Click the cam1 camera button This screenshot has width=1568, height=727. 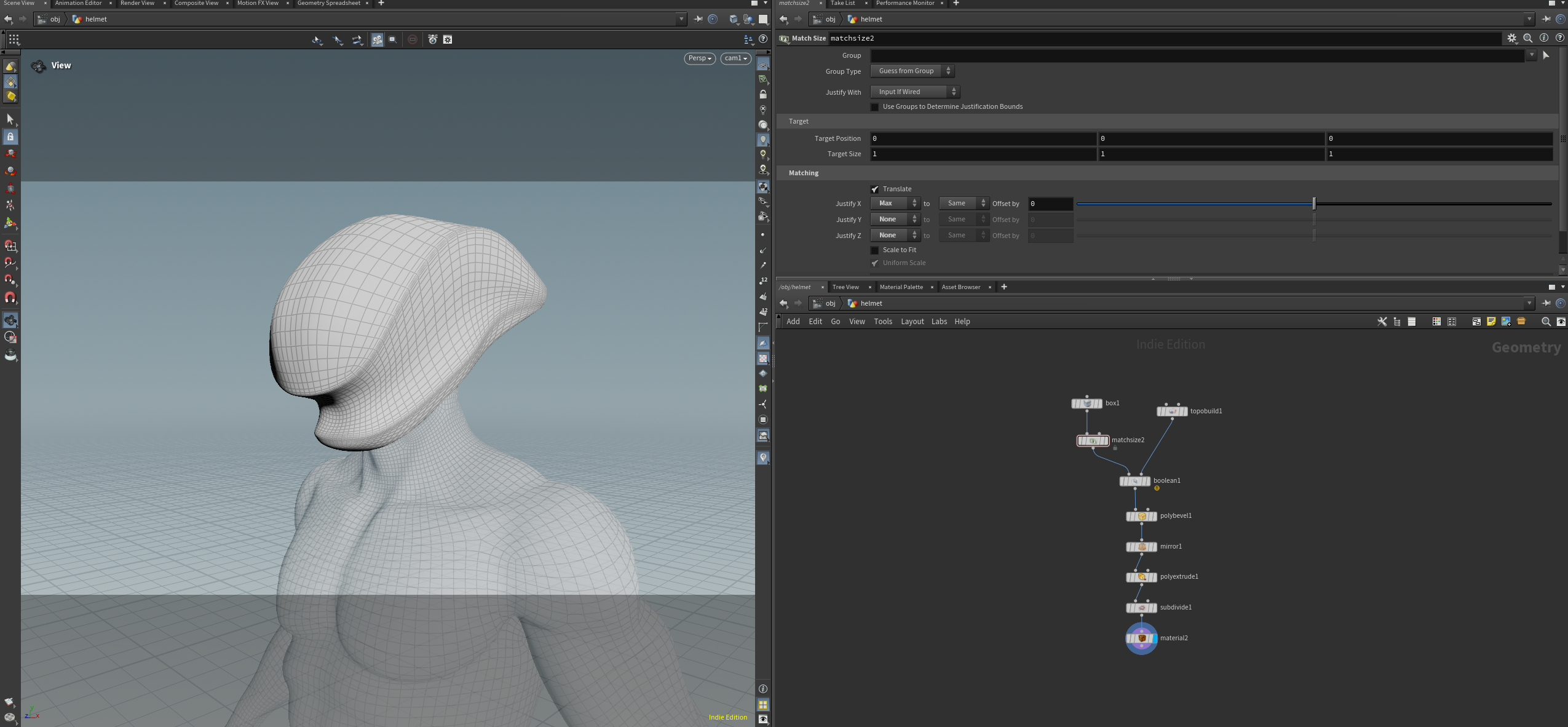(735, 58)
